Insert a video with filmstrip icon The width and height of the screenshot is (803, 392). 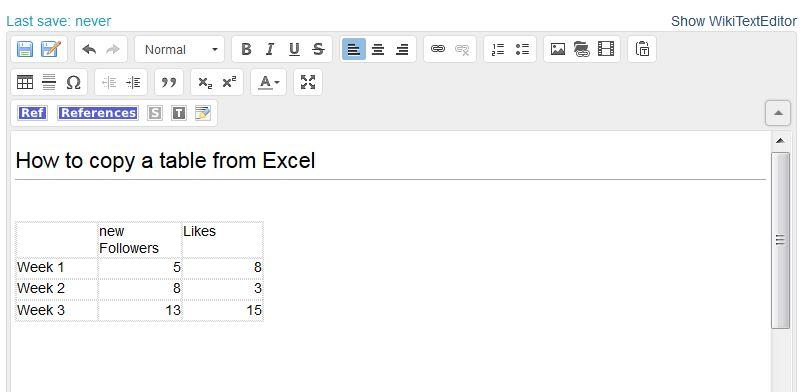(606, 49)
